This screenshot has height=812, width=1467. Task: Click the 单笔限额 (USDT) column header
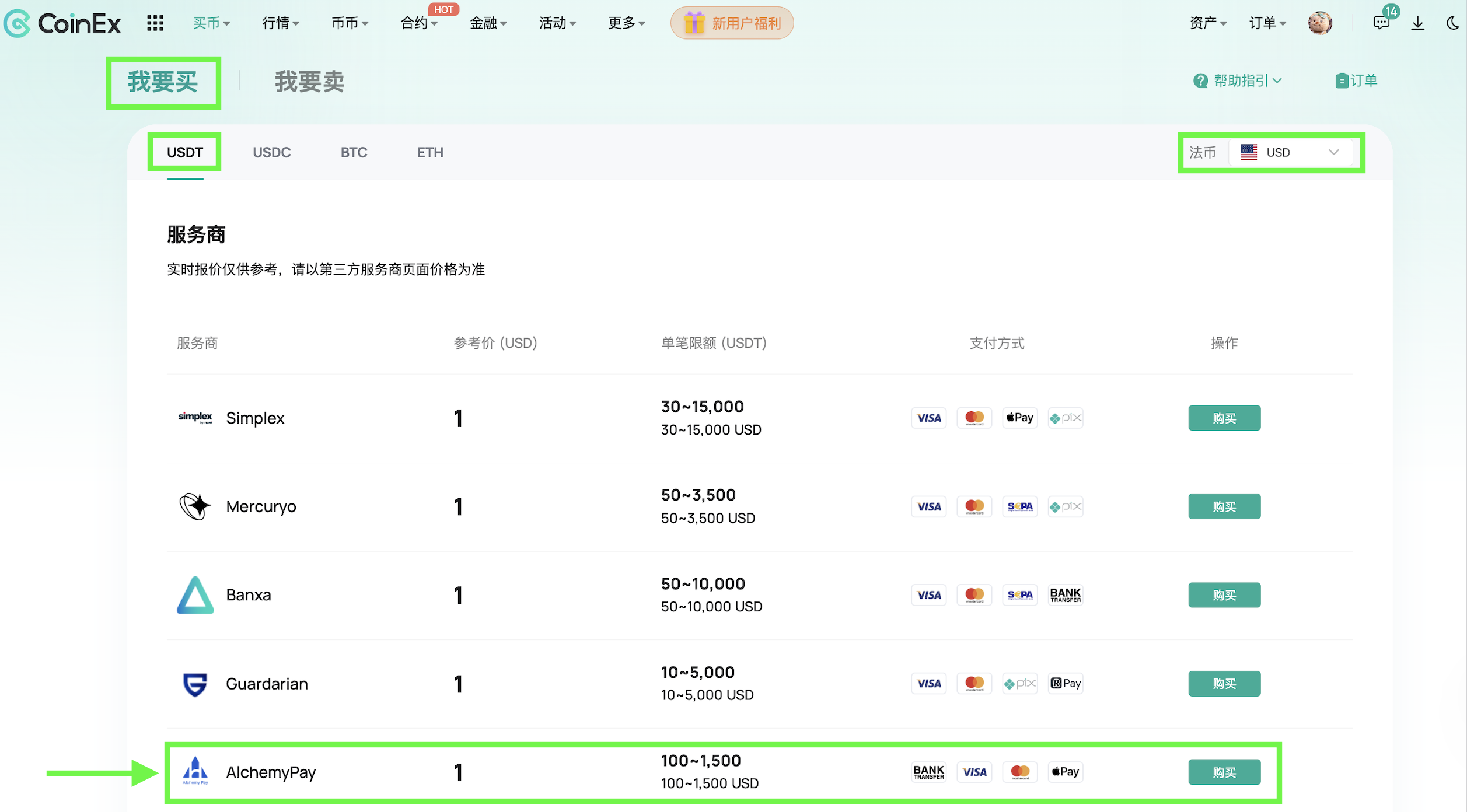714,342
